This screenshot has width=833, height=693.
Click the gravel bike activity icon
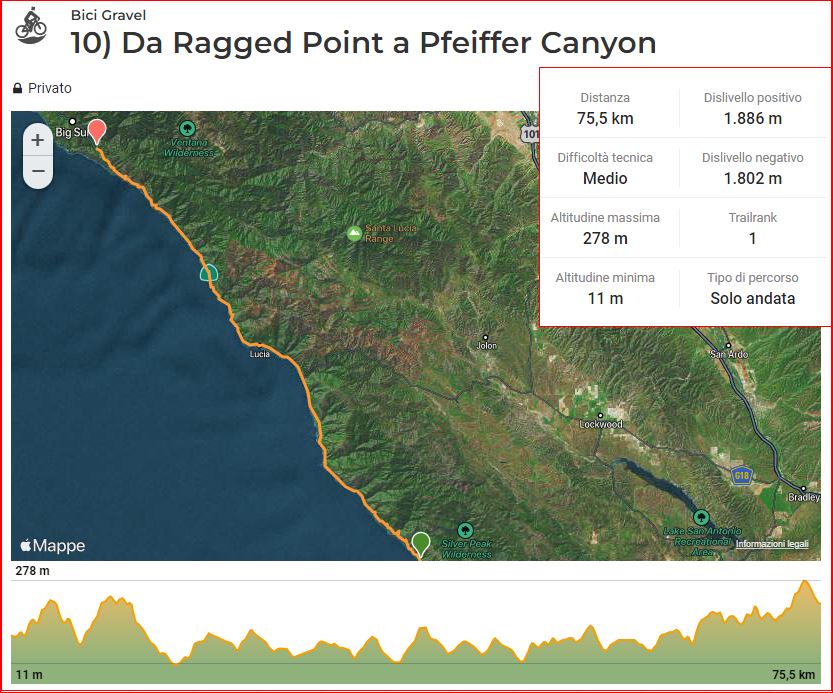pyautogui.click(x=31, y=26)
